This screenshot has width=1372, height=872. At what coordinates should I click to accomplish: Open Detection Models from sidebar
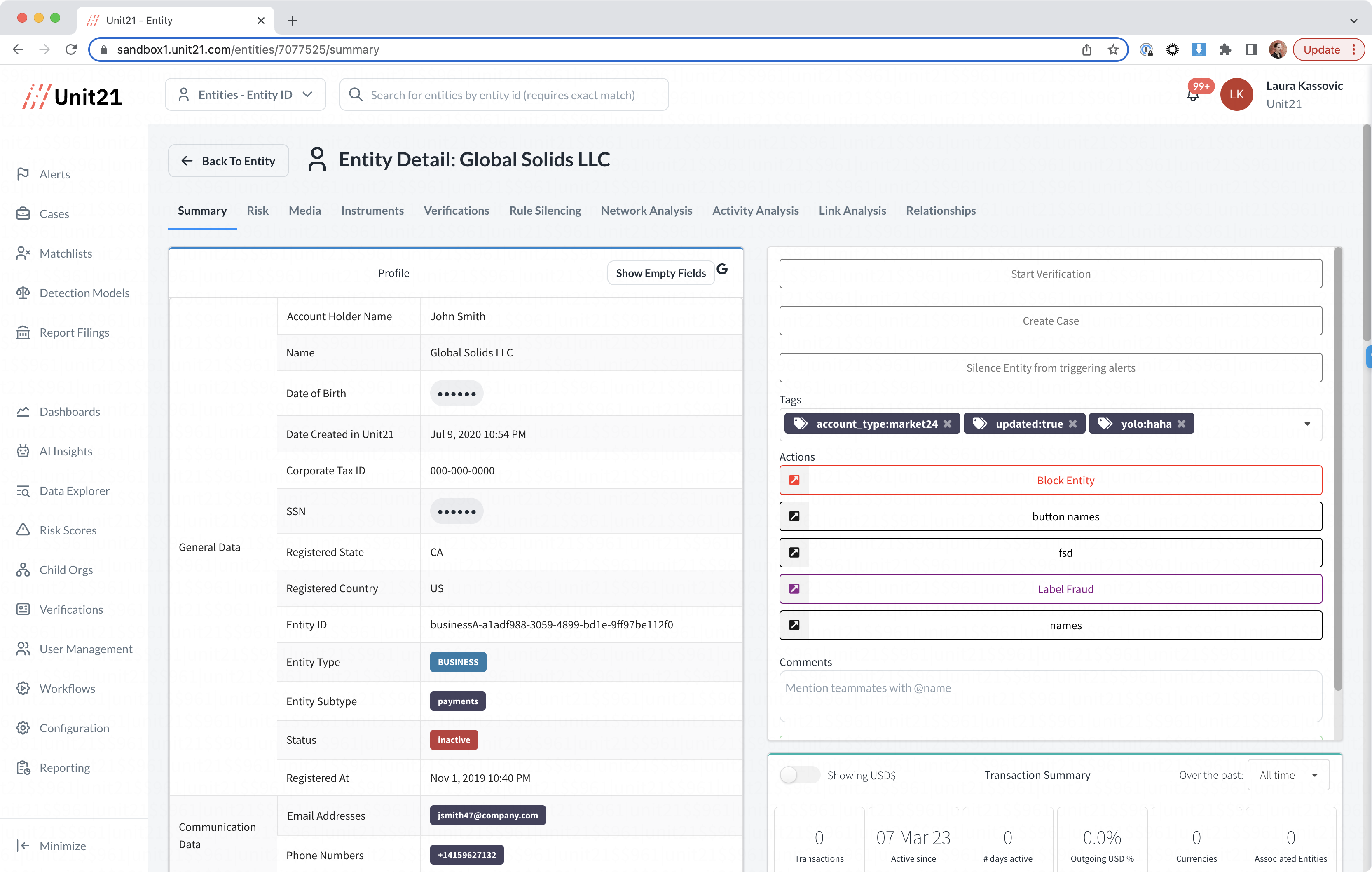(84, 293)
